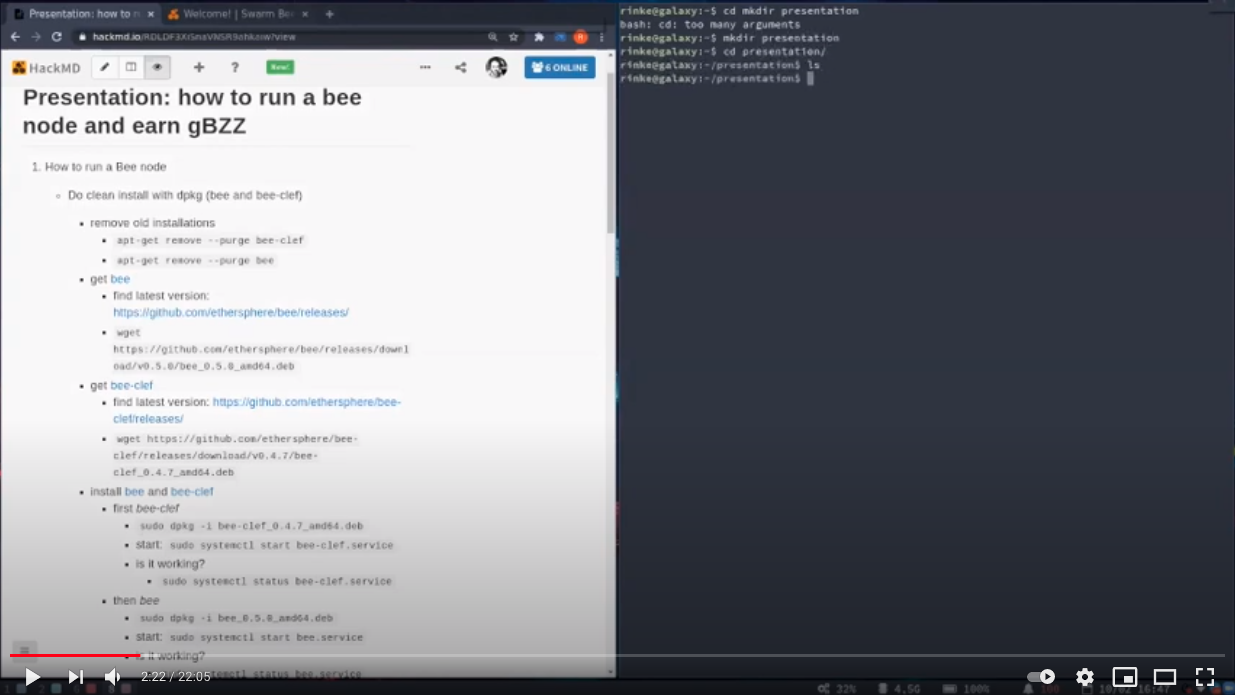
Task: Open a new browser tab
Action: click(x=330, y=14)
